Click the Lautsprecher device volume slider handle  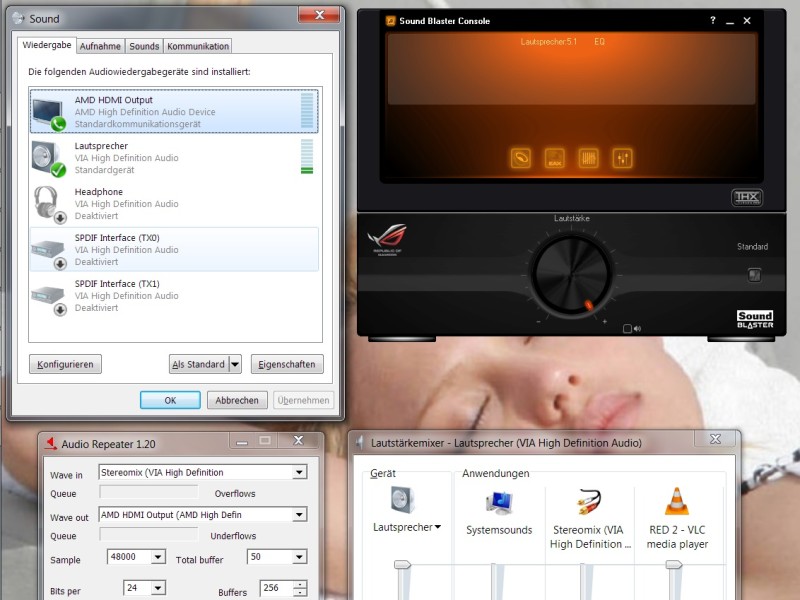[402, 564]
